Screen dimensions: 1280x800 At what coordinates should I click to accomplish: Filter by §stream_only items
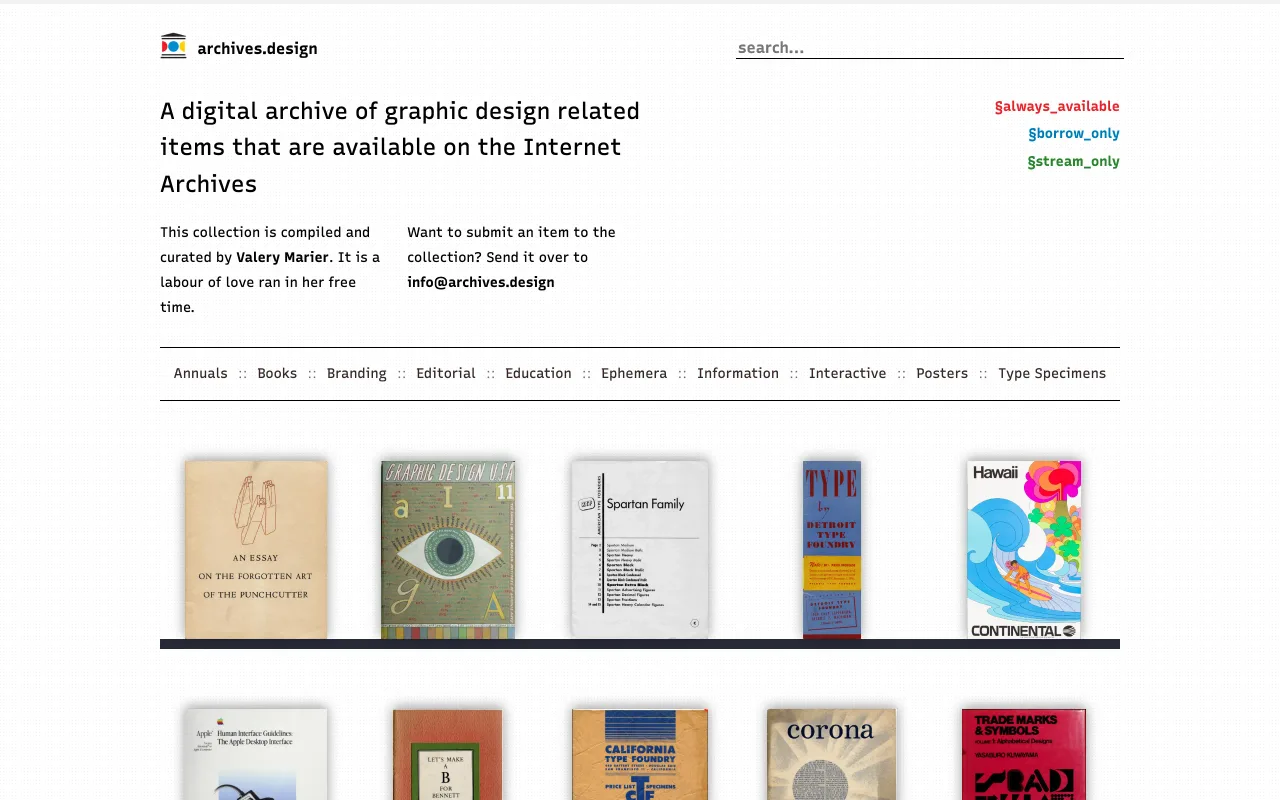[x=1074, y=161]
